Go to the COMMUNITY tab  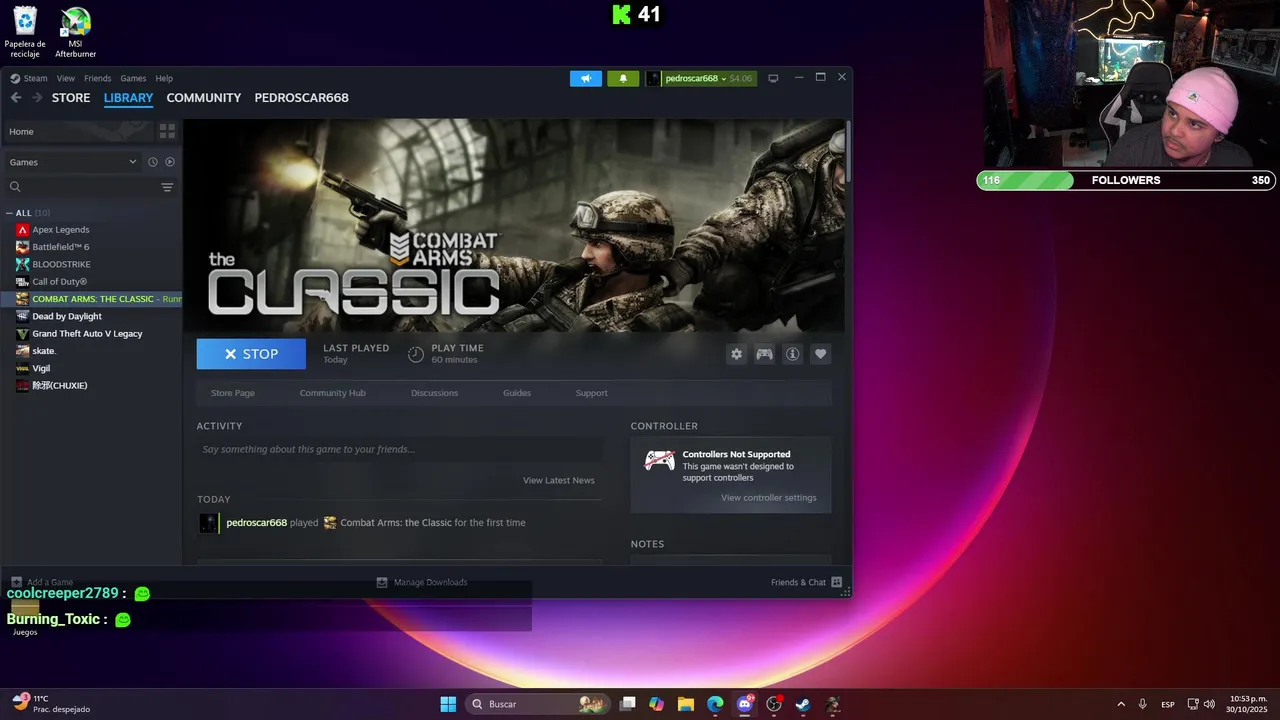204,98
